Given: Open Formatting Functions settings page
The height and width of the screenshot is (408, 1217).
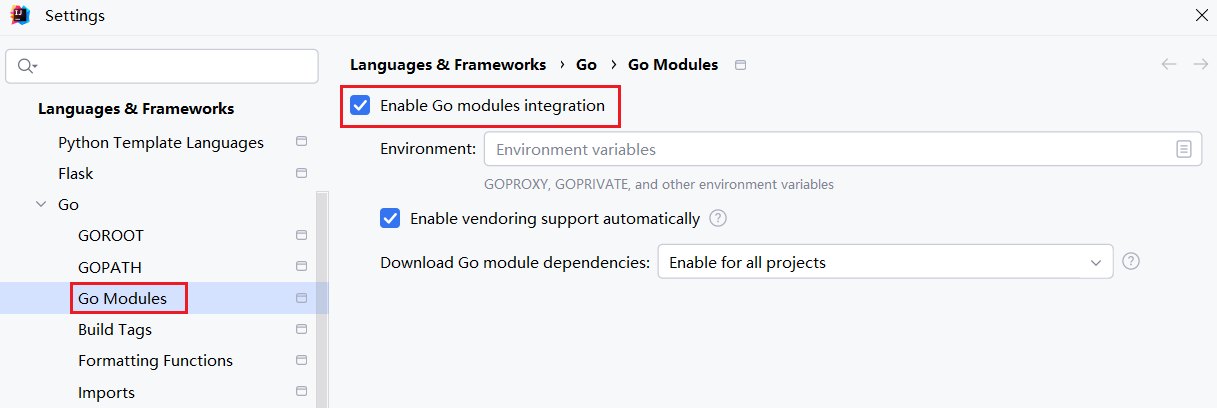Looking at the screenshot, I should (x=155, y=360).
